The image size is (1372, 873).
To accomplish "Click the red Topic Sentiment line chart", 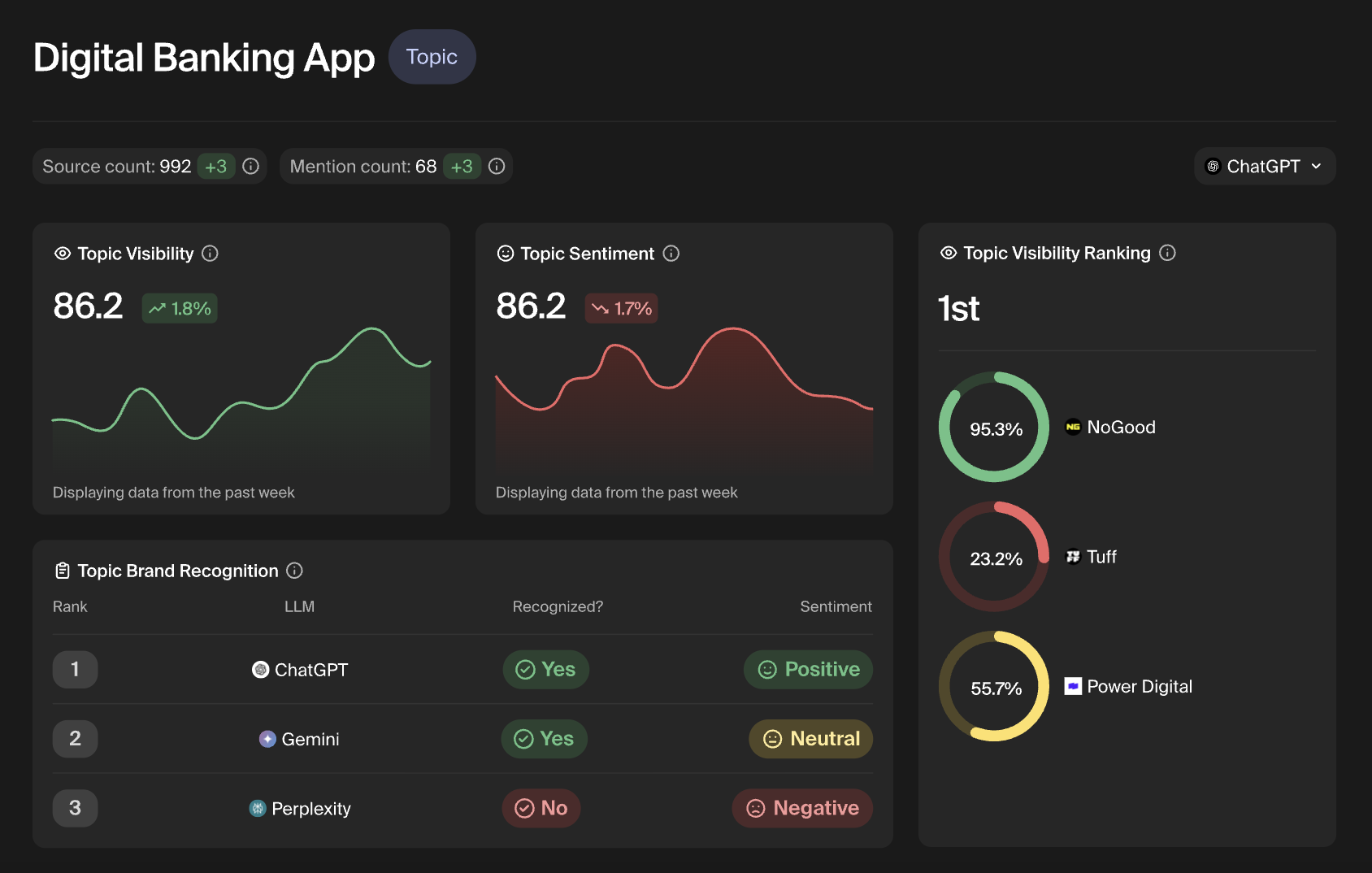I will [684, 398].
